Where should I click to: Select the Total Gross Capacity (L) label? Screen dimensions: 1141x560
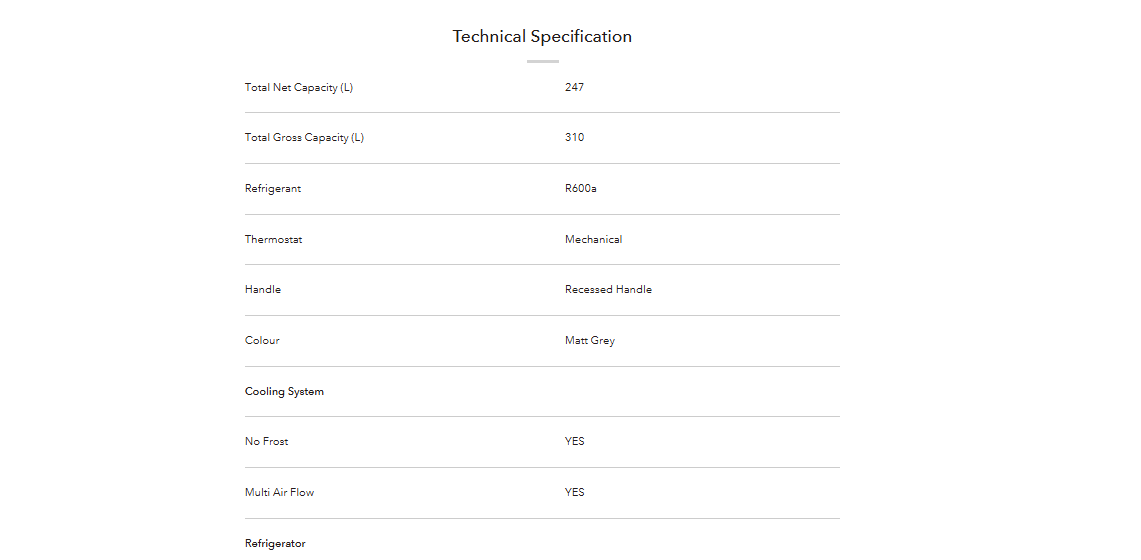click(x=304, y=137)
